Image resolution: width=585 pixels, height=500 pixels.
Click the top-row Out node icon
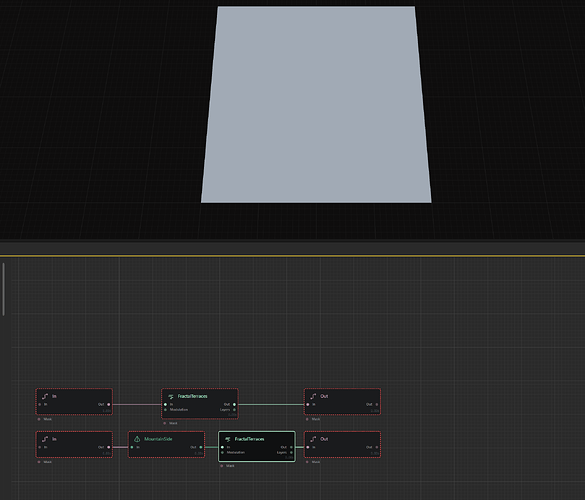[313, 396]
